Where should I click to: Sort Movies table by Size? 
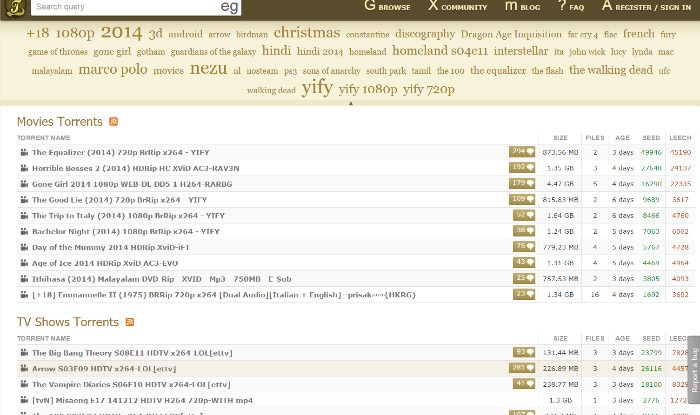[560, 137]
